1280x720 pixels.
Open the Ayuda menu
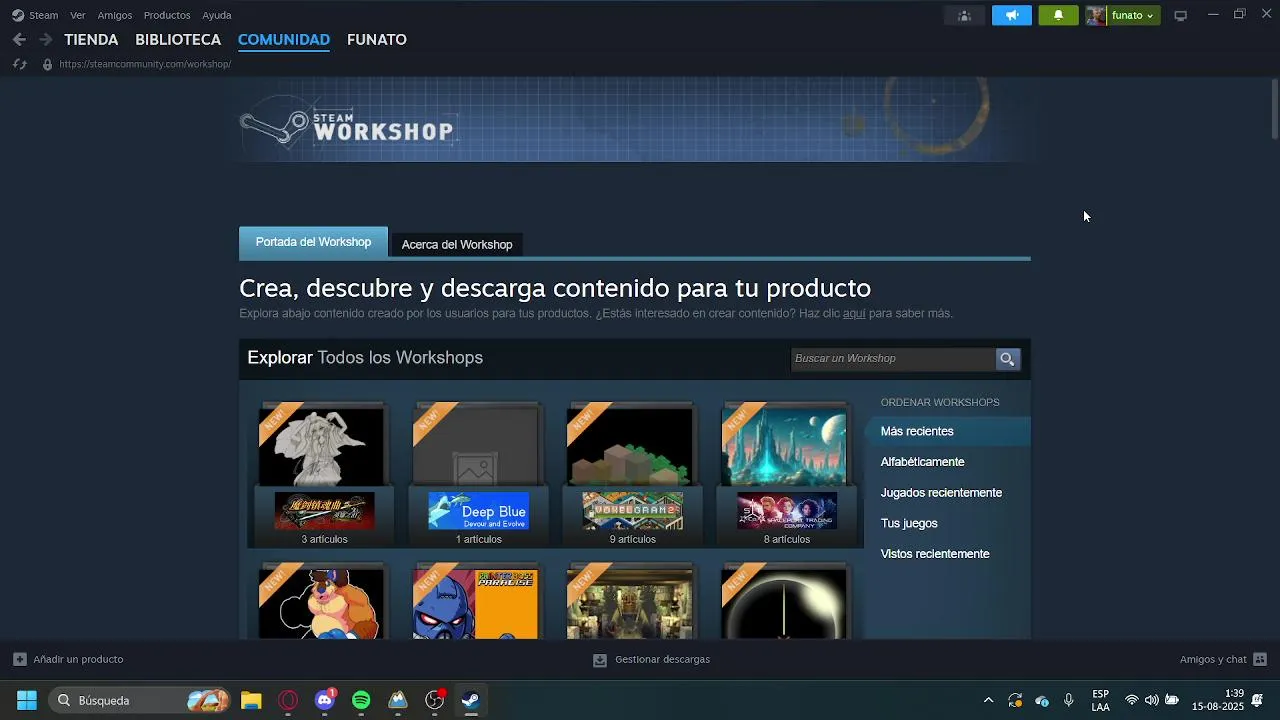point(217,15)
